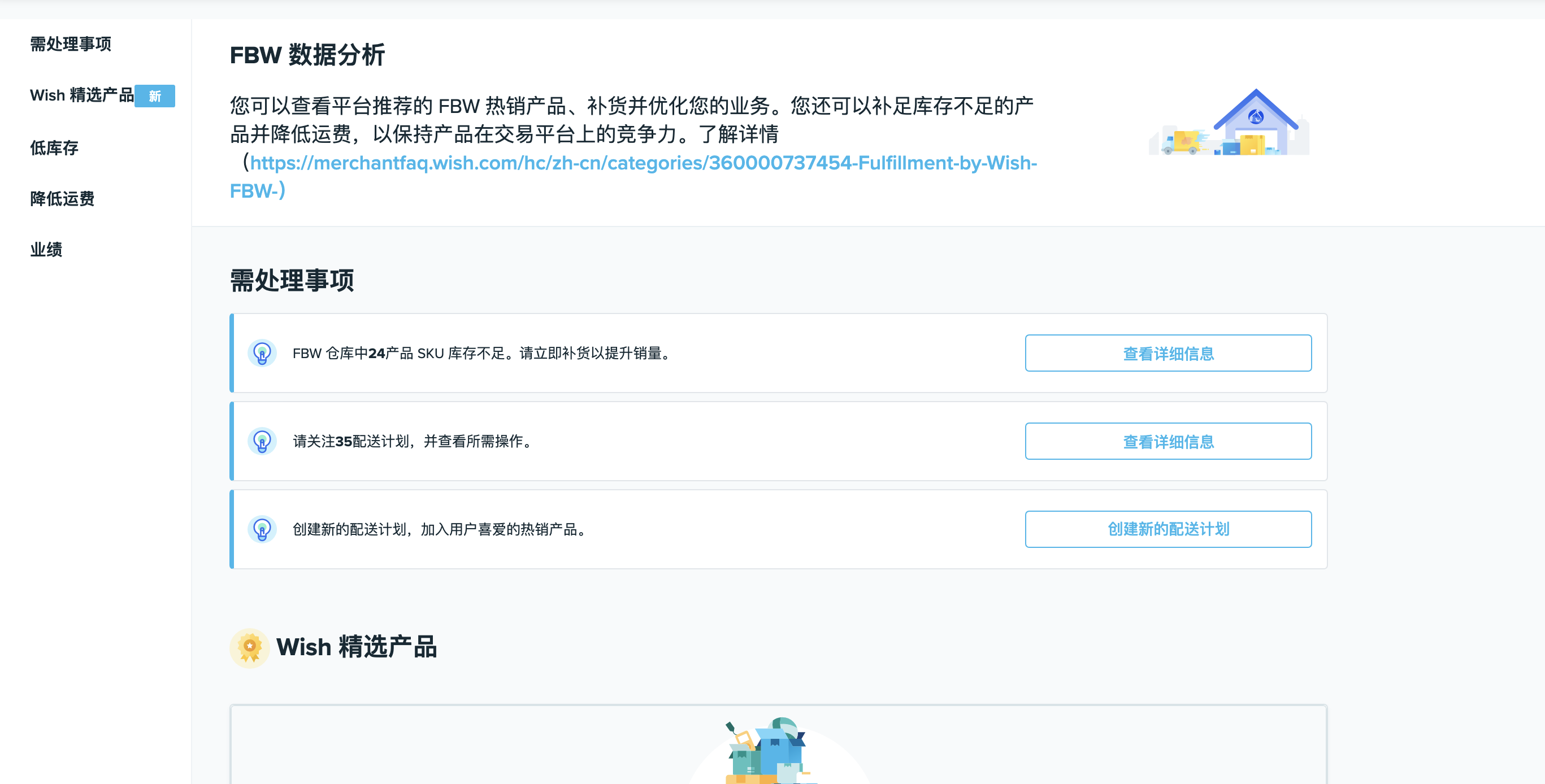Click lightbulb icon for low SKU stock
This screenshot has height=784, width=1545.
262,353
